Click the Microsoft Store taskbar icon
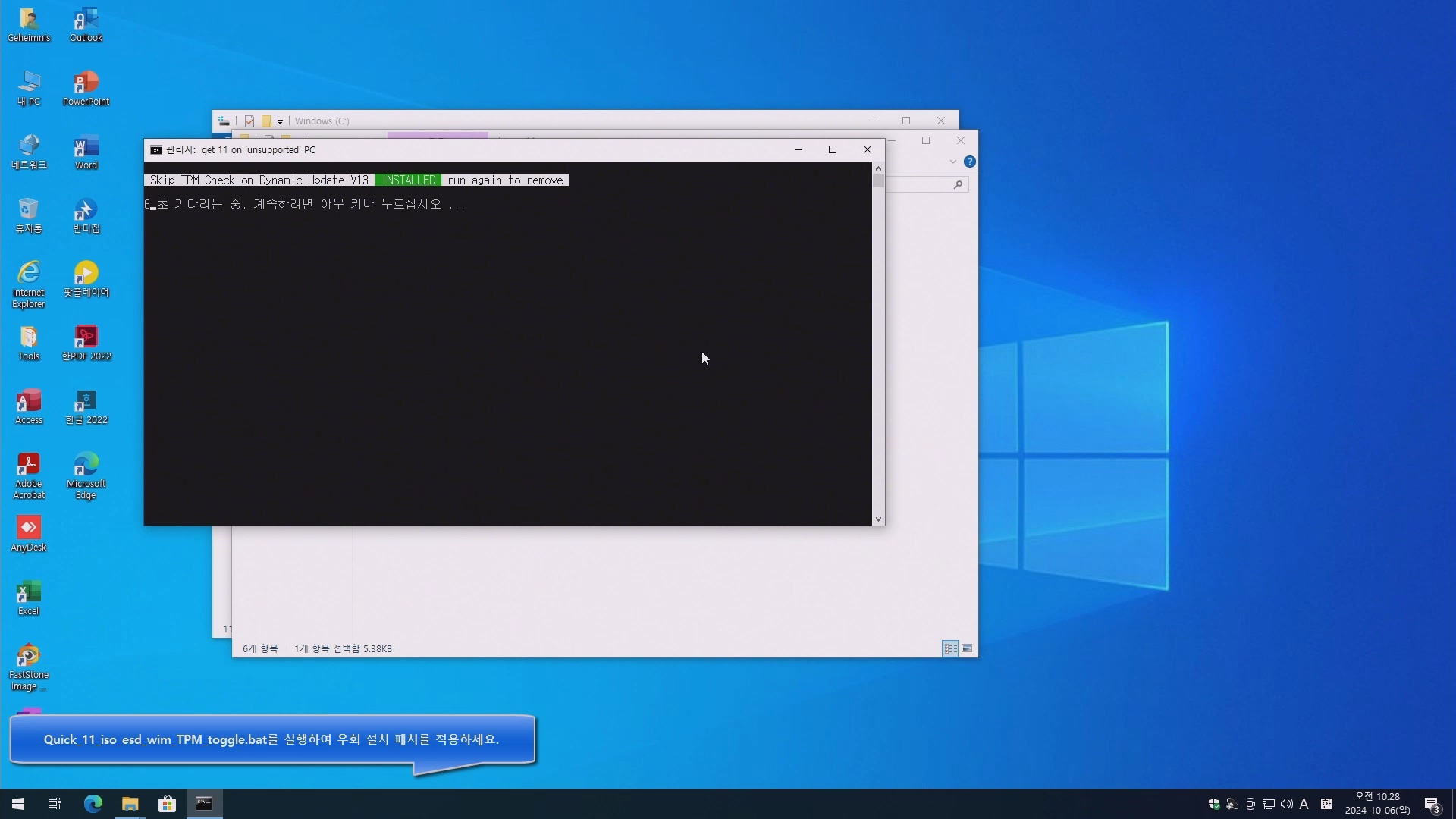The height and width of the screenshot is (819, 1456). (167, 804)
